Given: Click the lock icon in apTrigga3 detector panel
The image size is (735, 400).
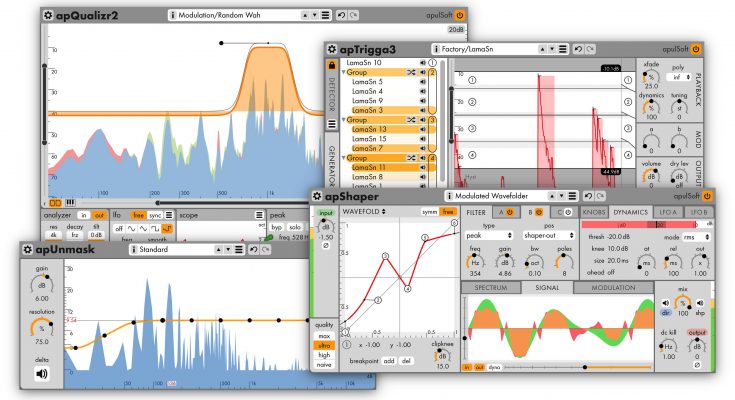Looking at the screenshot, I should [332, 65].
